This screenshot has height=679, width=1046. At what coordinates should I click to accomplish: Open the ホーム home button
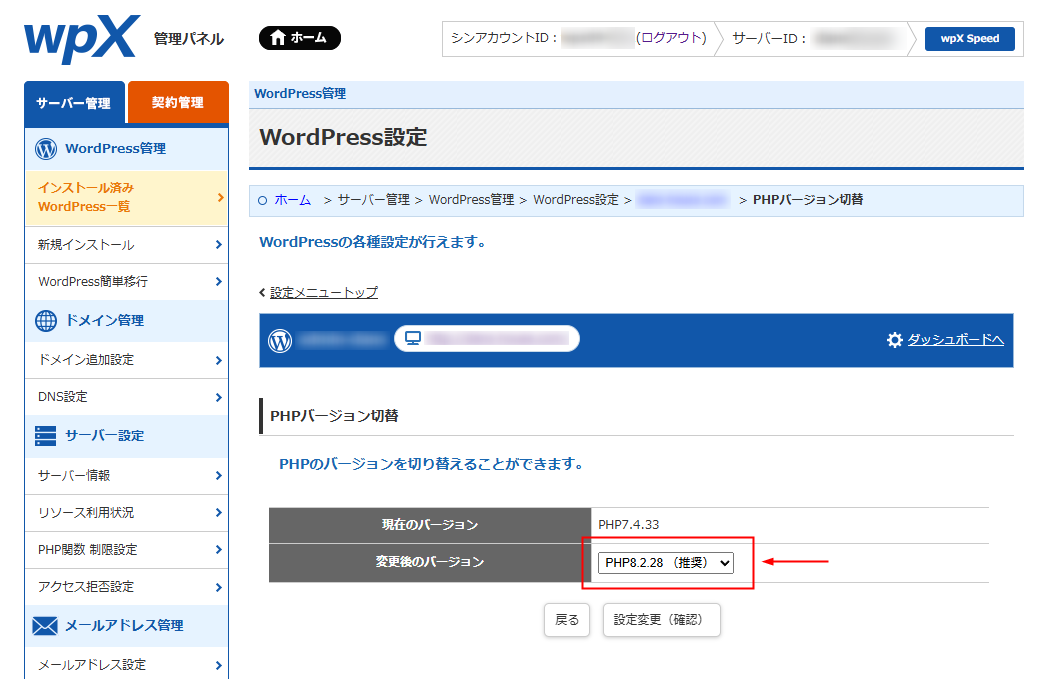pos(300,38)
